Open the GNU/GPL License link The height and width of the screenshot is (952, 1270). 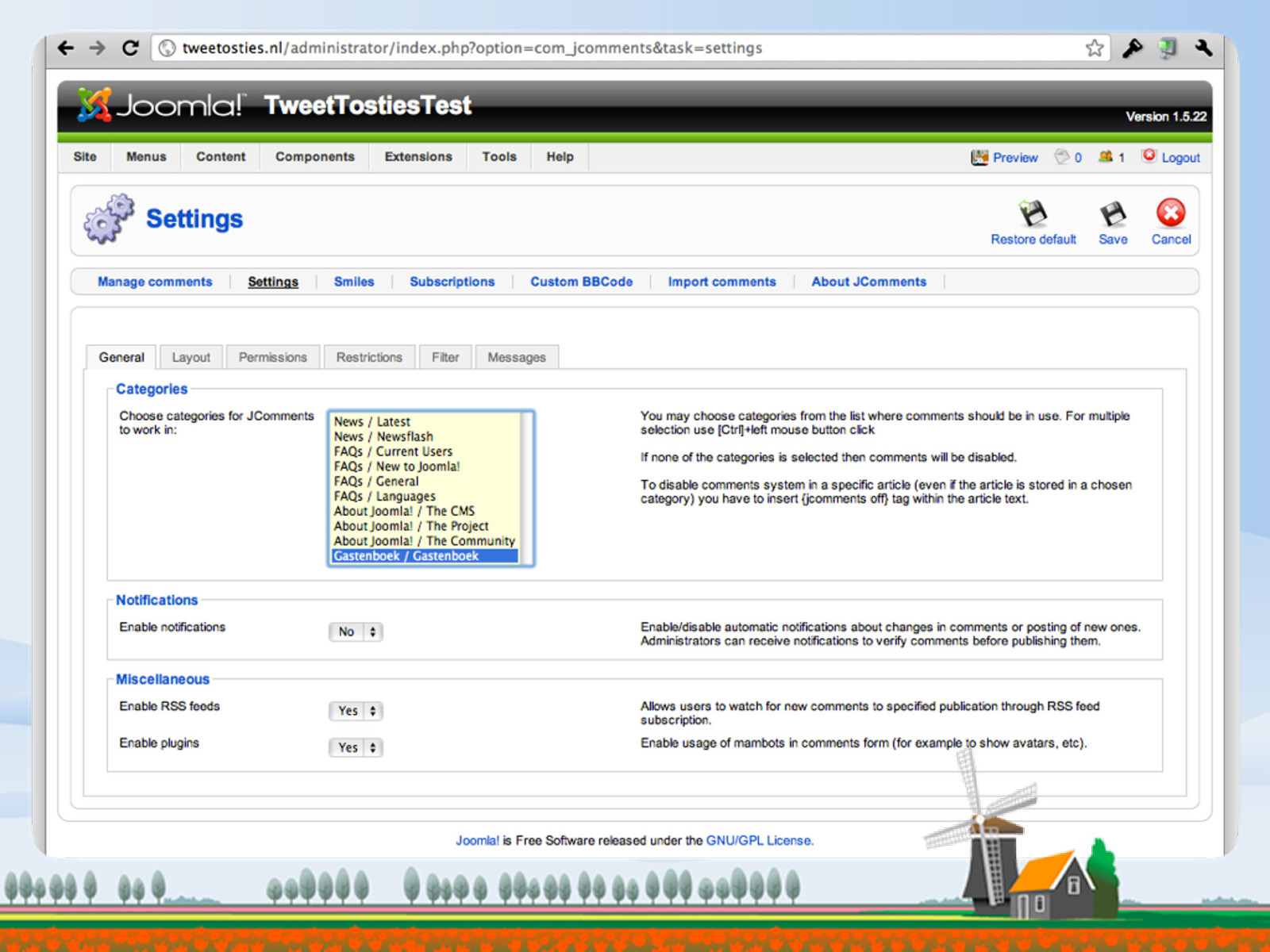pyautogui.click(x=759, y=840)
